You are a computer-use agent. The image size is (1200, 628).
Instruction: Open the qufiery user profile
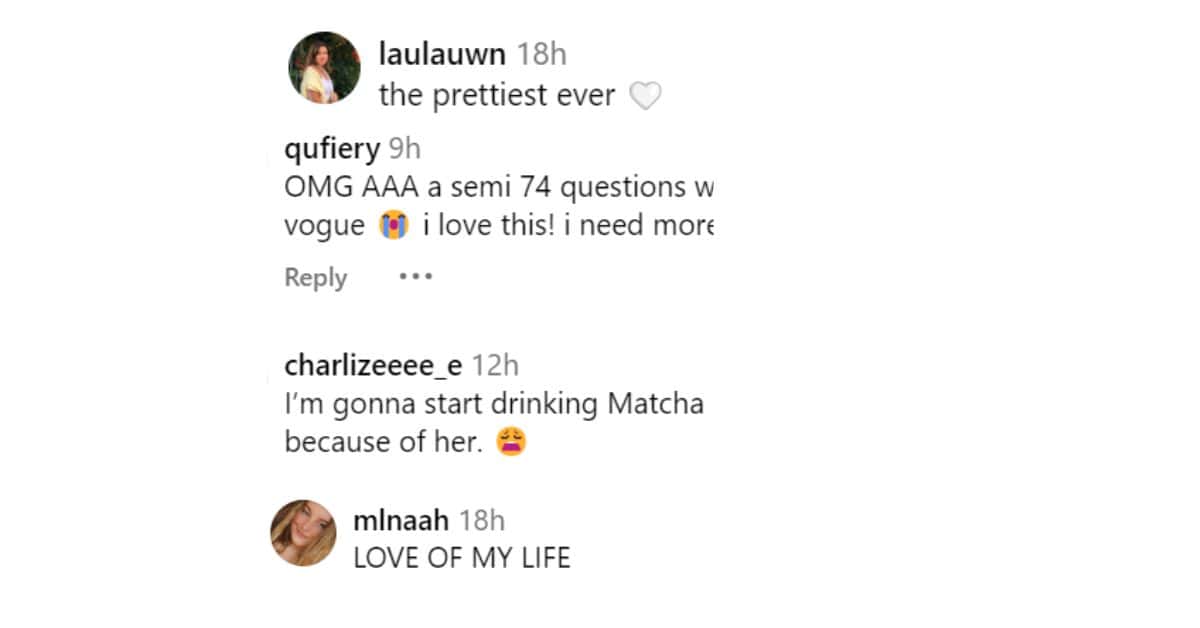332,150
